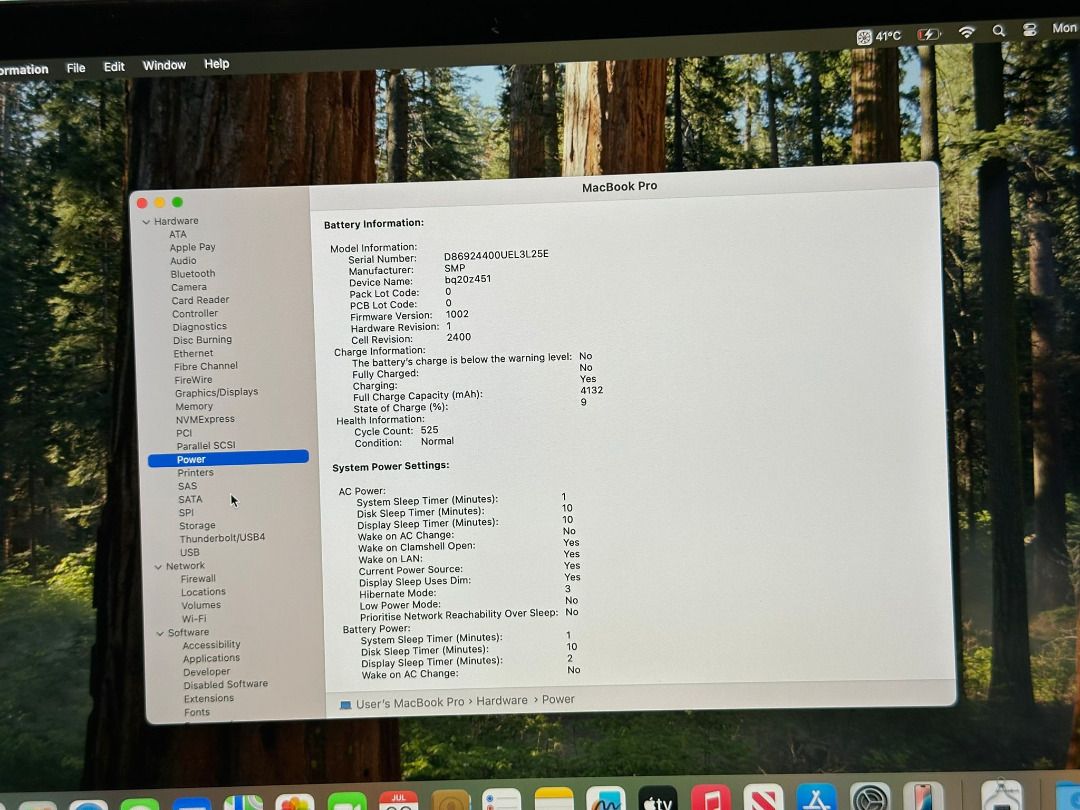Click the laptop icon in the path bar
1080x810 pixels.
click(x=345, y=705)
